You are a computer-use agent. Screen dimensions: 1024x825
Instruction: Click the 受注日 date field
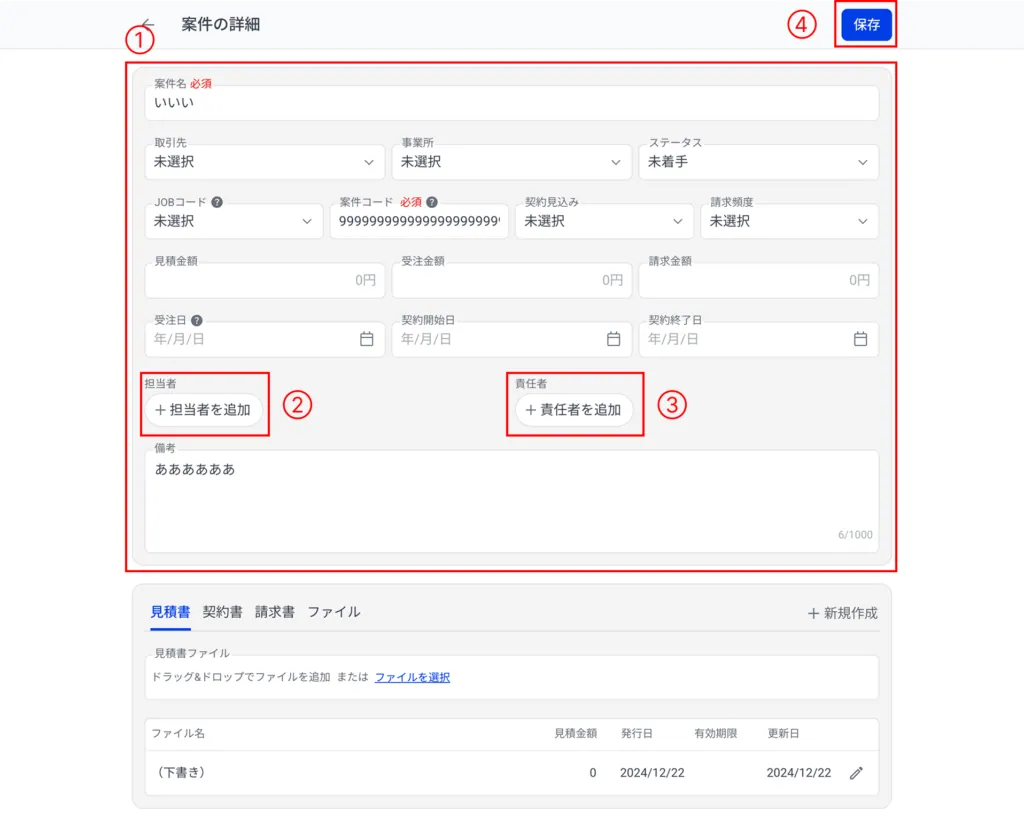[264, 339]
